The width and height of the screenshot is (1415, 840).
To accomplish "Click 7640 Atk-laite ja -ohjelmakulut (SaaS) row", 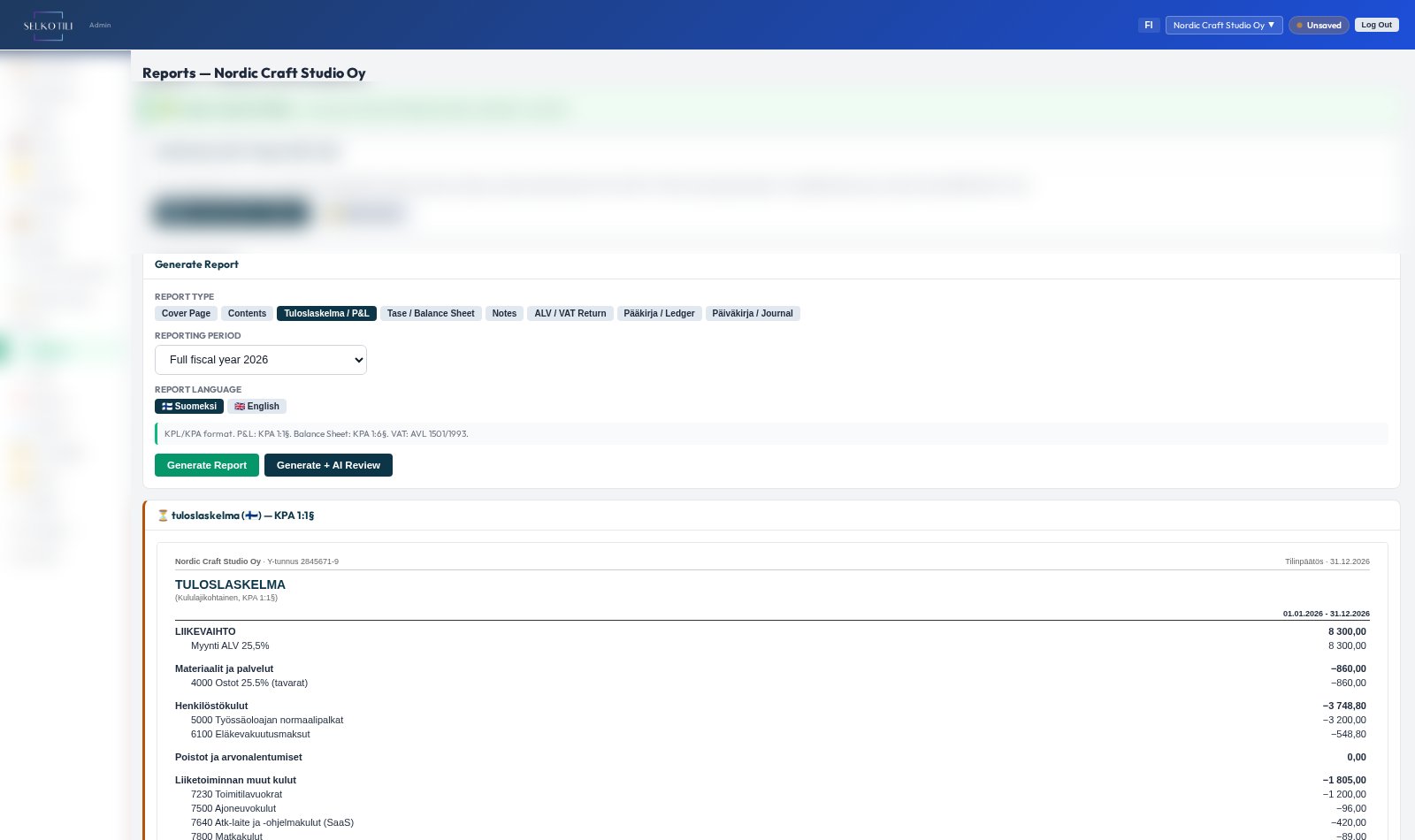I will 772,822.
